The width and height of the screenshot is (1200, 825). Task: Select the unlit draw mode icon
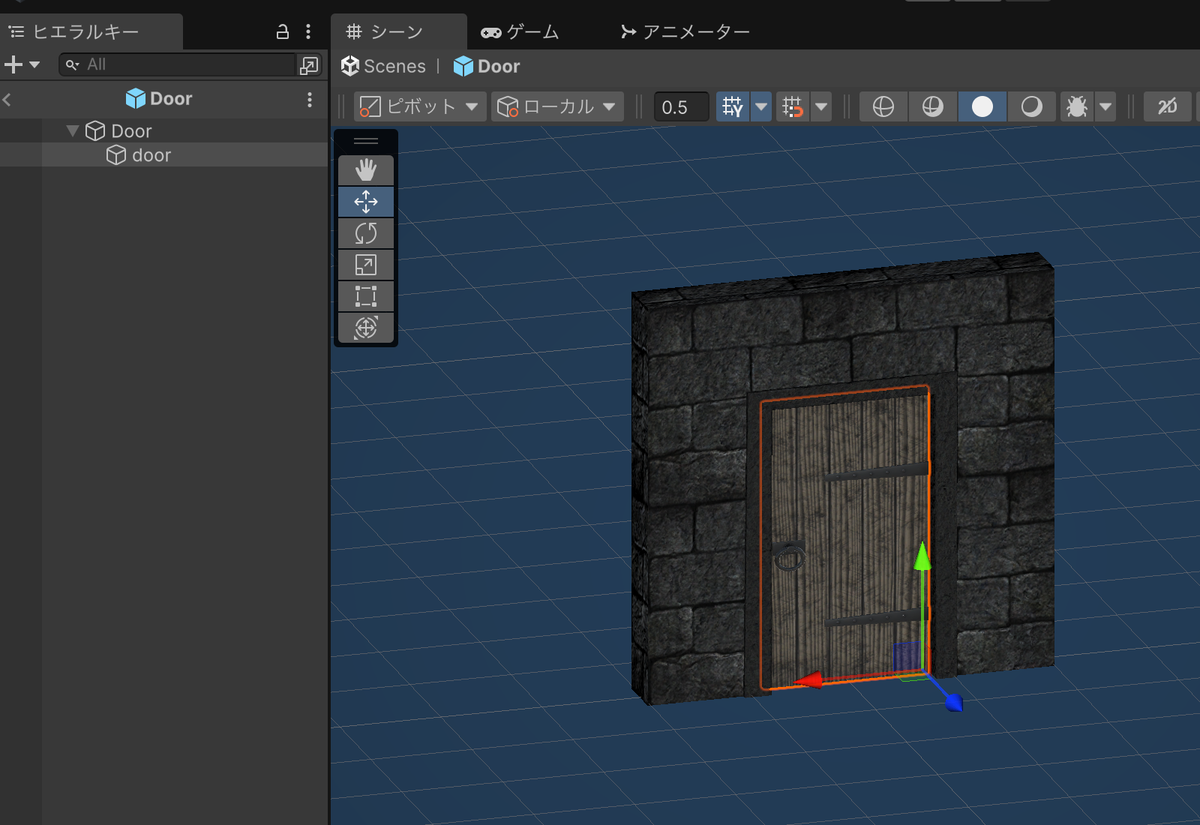[x=1032, y=106]
